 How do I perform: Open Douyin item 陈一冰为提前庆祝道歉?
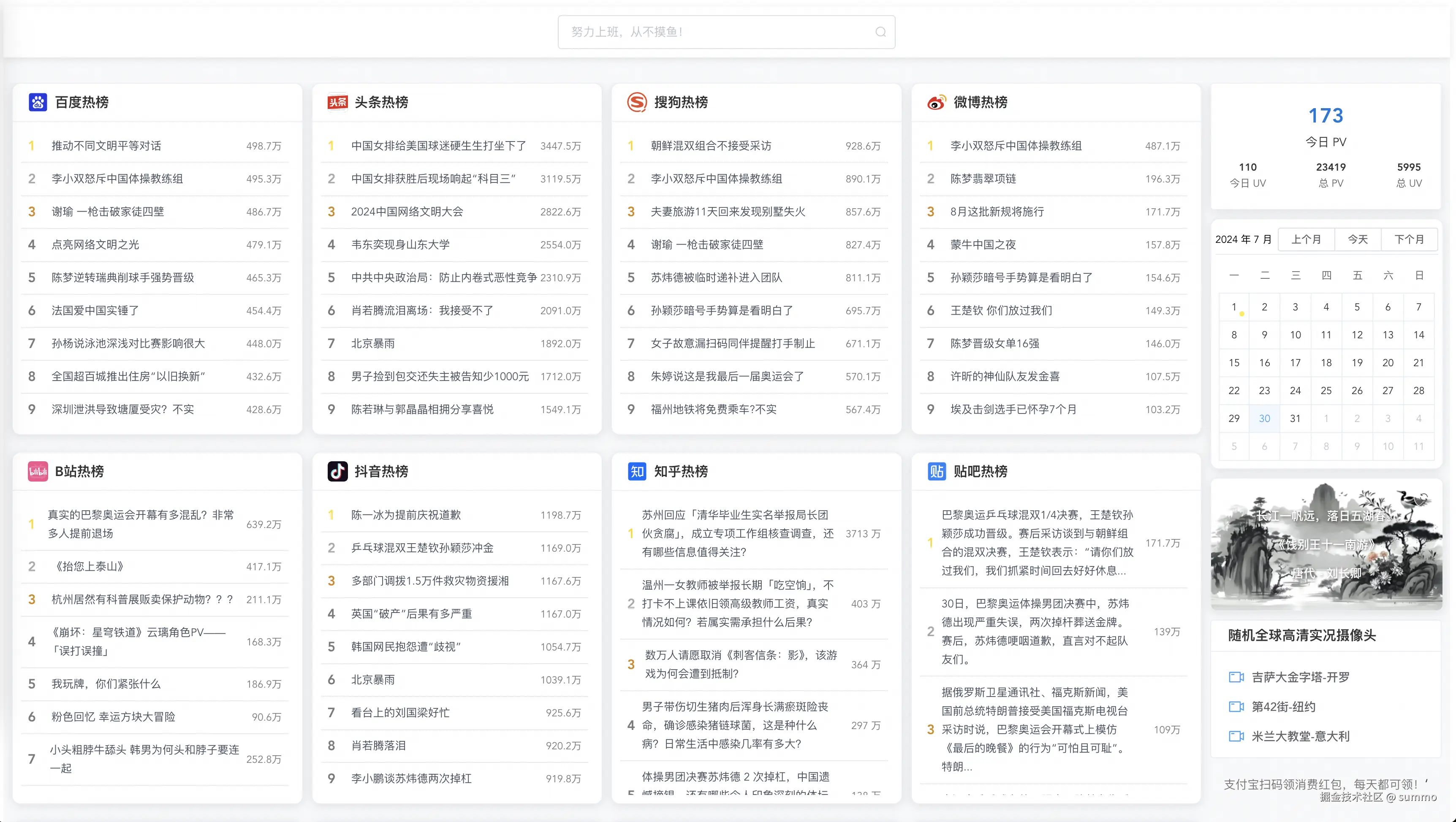(x=406, y=515)
